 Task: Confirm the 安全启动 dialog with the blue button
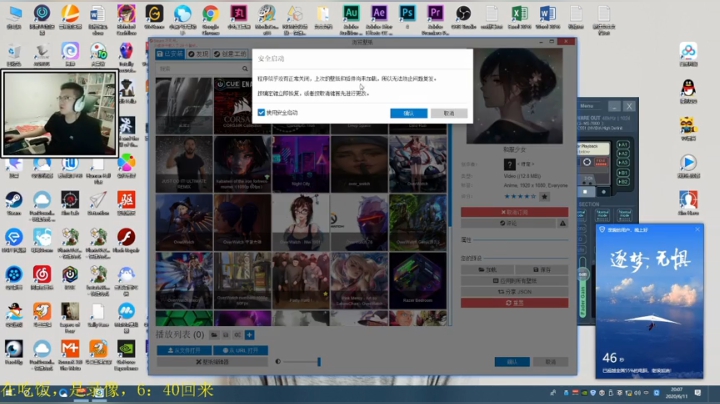(409, 113)
